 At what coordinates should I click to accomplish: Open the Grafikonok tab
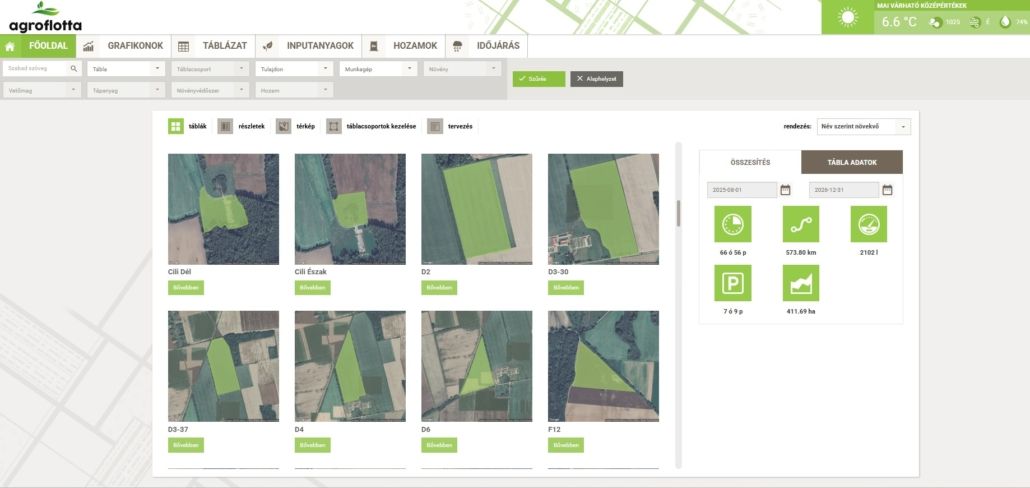135,46
